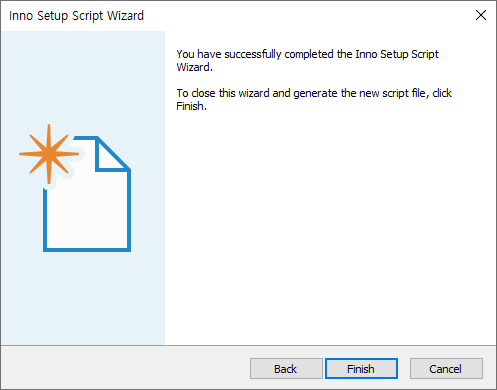This screenshot has width=497, height=390.
Task: Click the folded corner of the page icon
Action: click(112, 155)
